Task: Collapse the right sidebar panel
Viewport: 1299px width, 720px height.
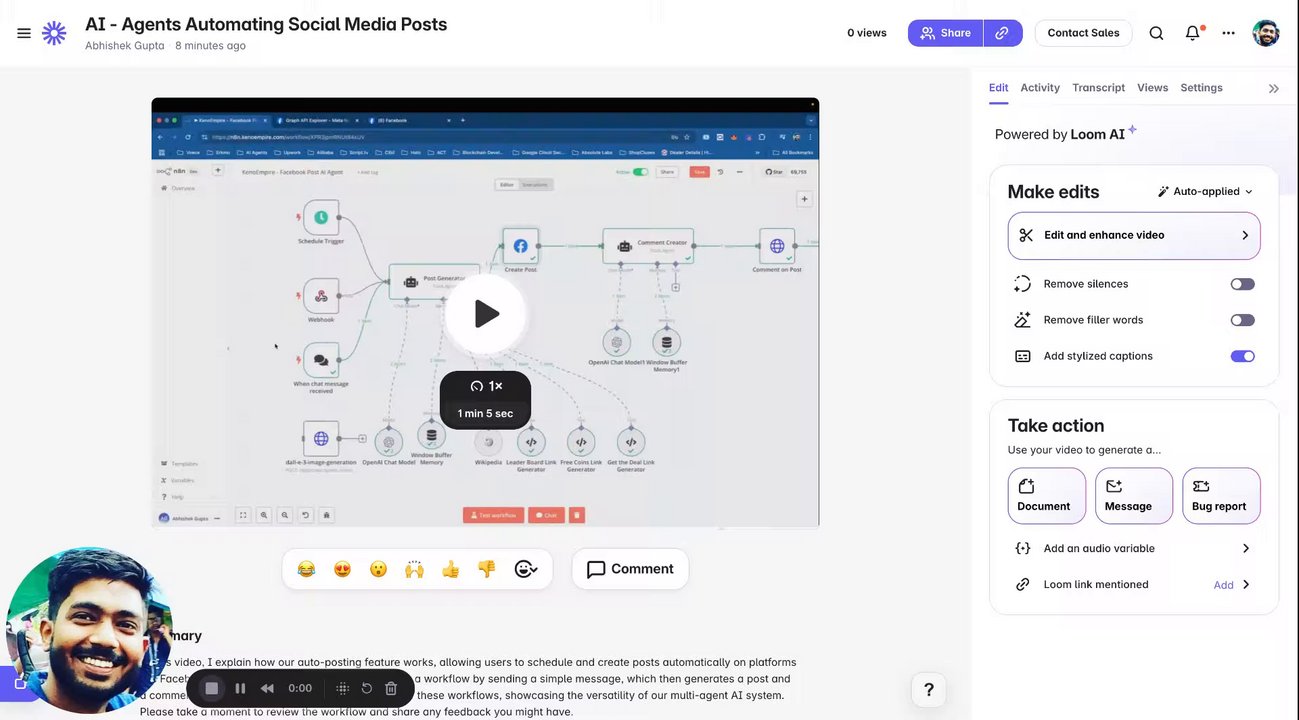Action: (1274, 88)
